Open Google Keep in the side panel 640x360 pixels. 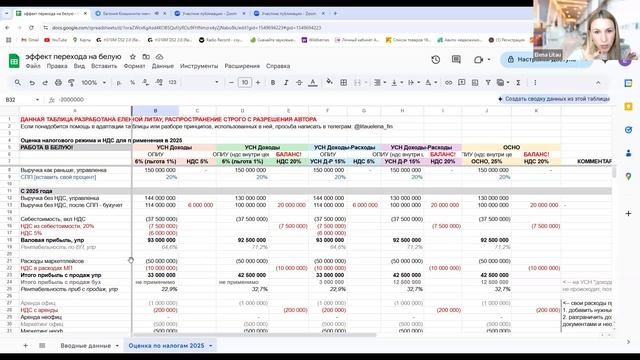point(629,107)
